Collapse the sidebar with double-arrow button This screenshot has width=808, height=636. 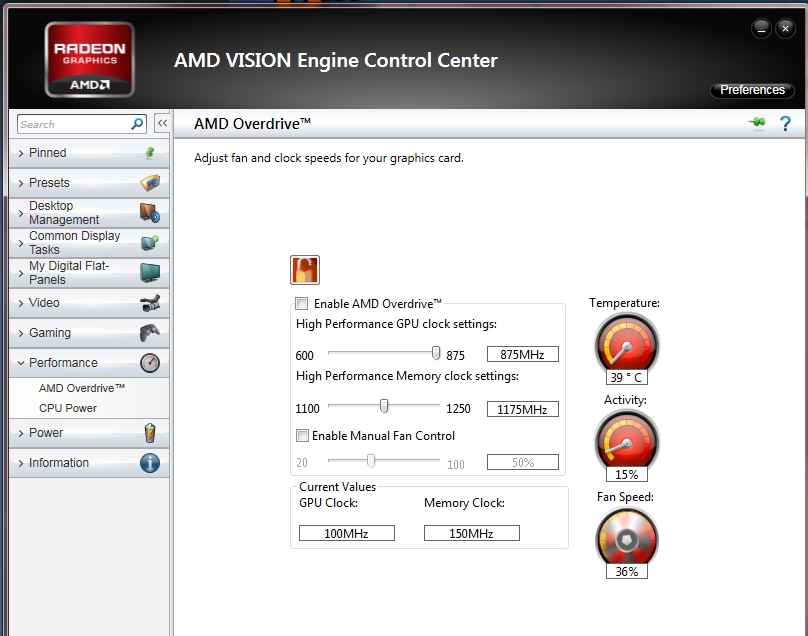162,123
